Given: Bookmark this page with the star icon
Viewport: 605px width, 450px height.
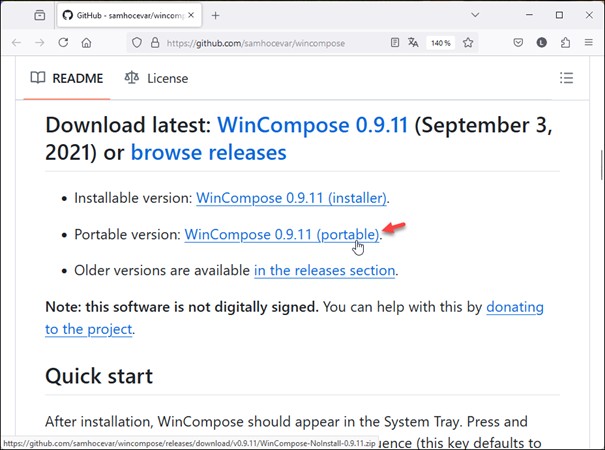Looking at the screenshot, I should pos(468,43).
